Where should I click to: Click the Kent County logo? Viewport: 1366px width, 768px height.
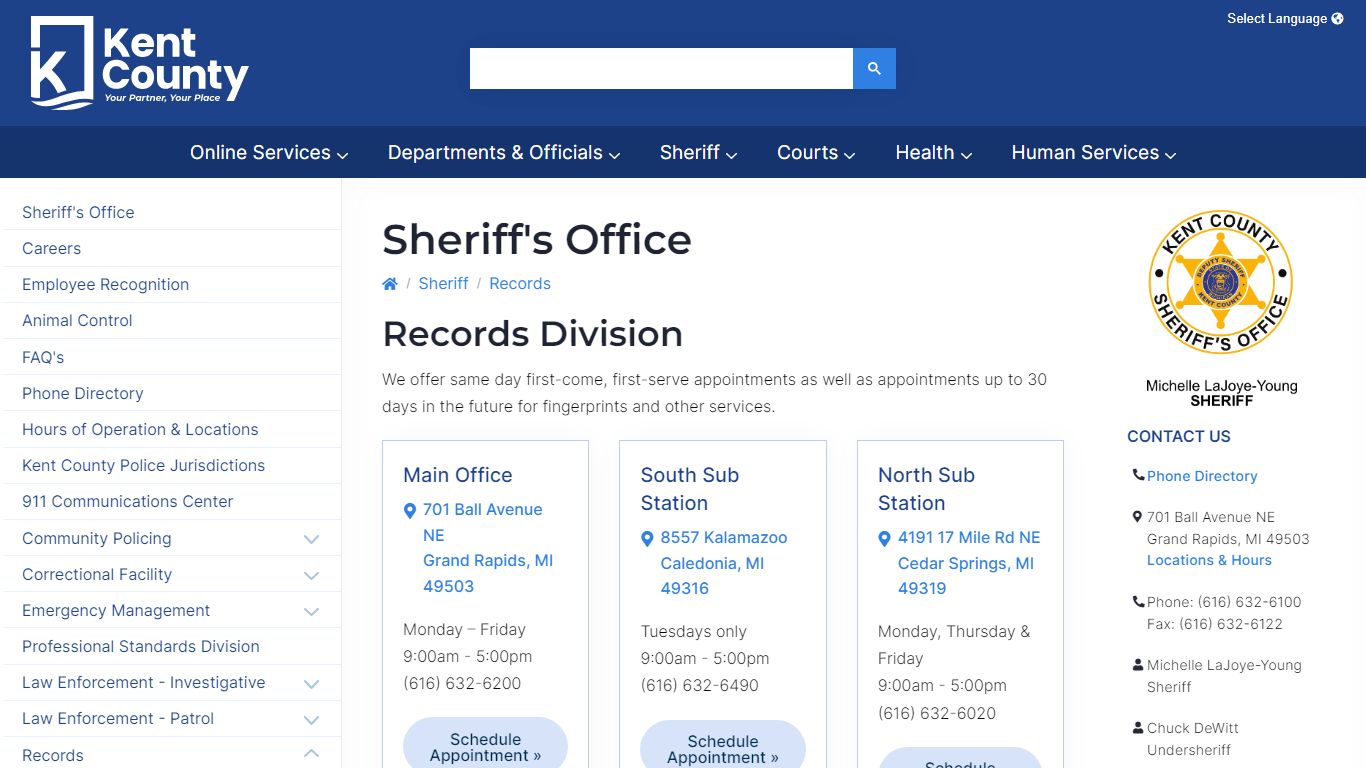pos(139,62)
